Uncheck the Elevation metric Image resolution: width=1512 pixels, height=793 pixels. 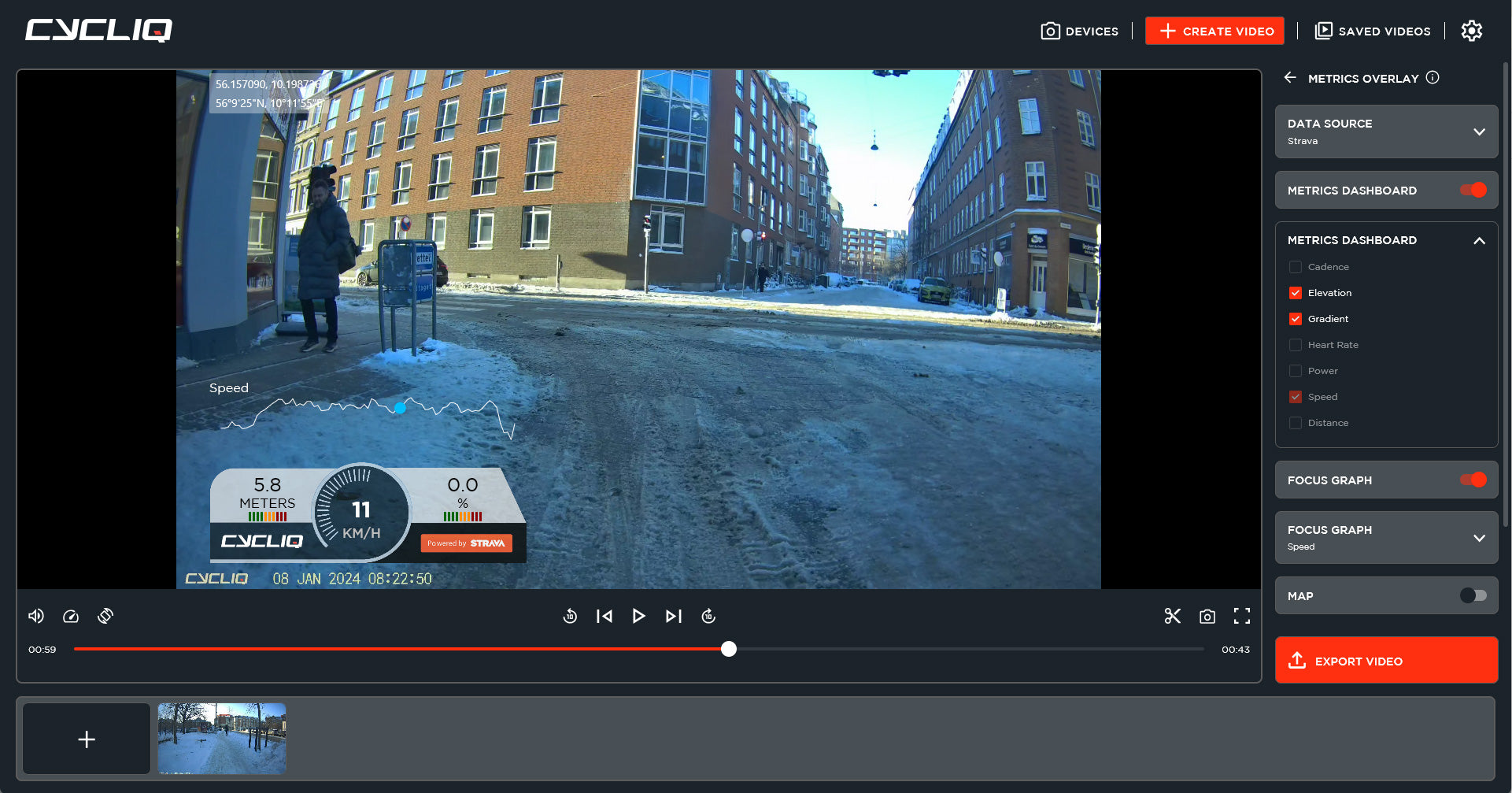[x=1295, y=293]
